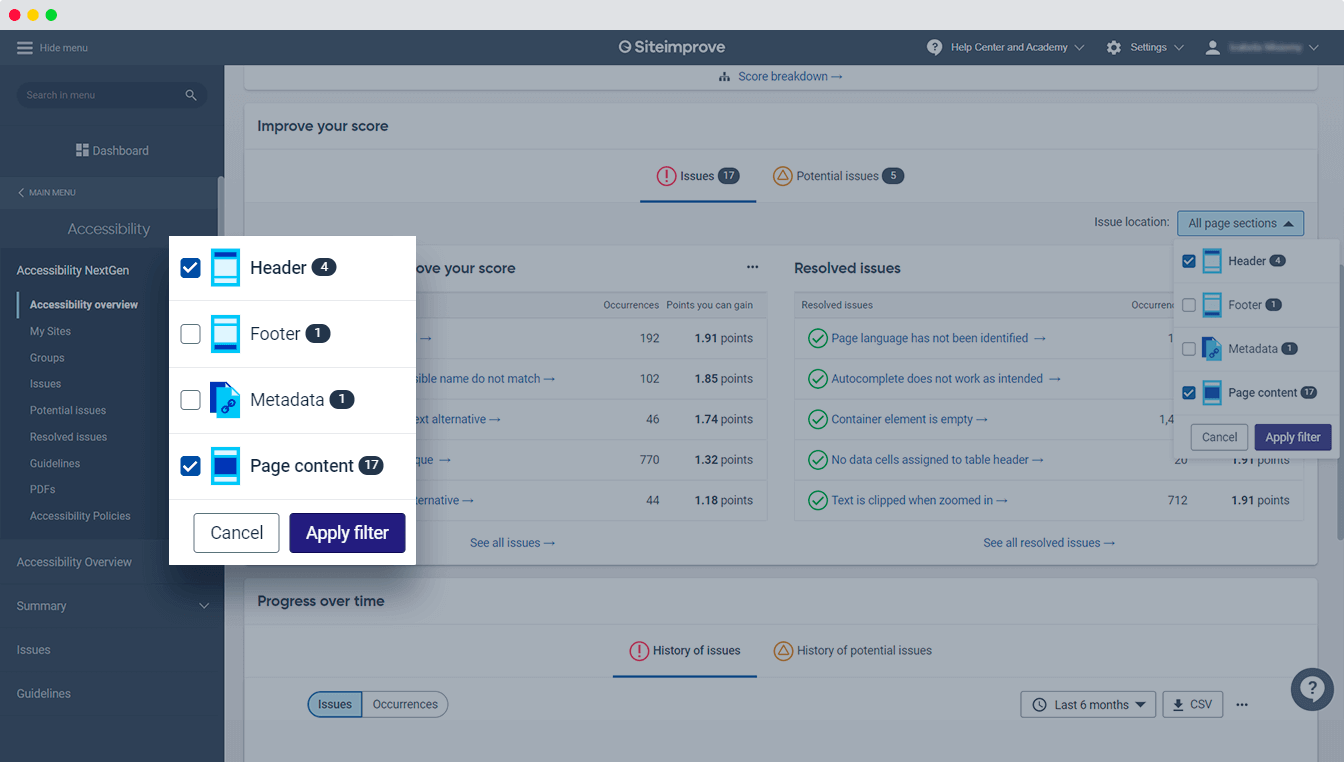Open Groups in sidebar
The image size is (1344, 762).
47,358
